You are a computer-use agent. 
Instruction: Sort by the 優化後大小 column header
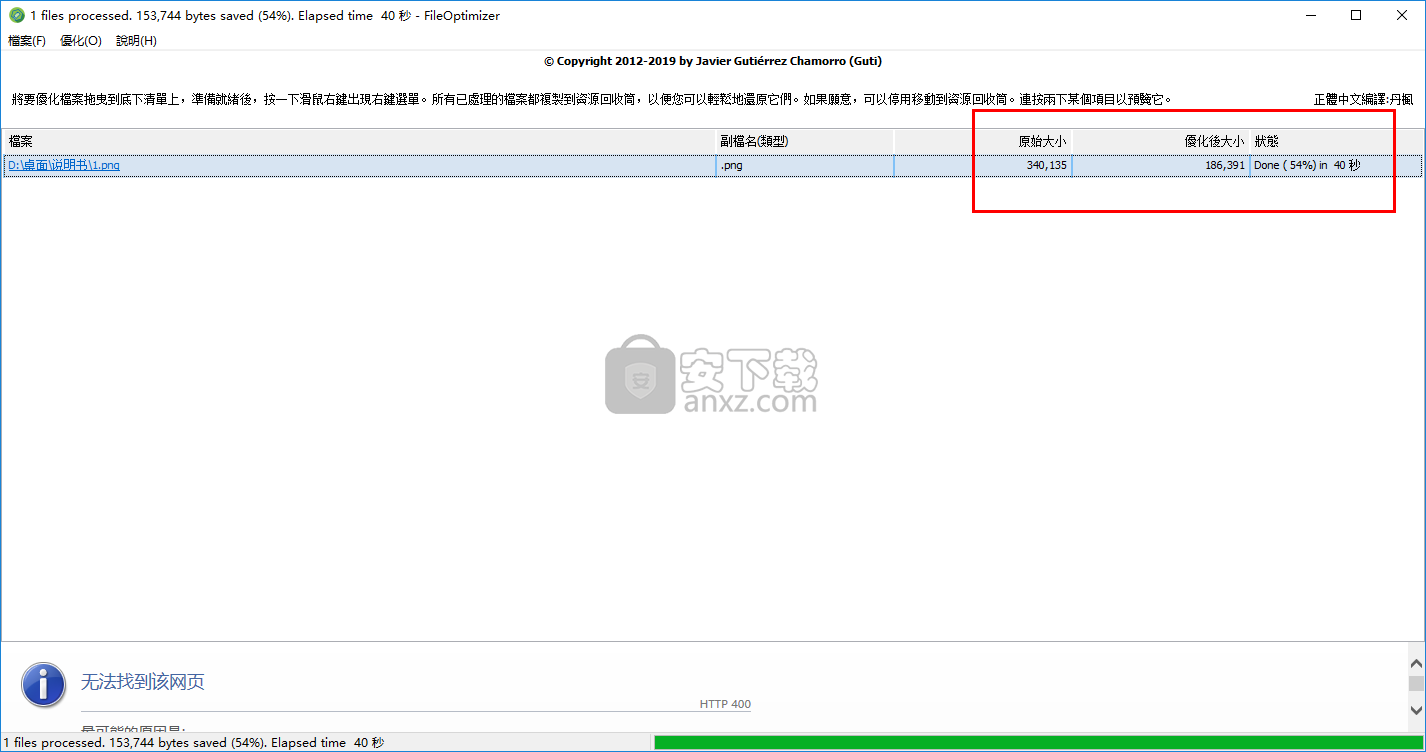(x=1161, y=141)
